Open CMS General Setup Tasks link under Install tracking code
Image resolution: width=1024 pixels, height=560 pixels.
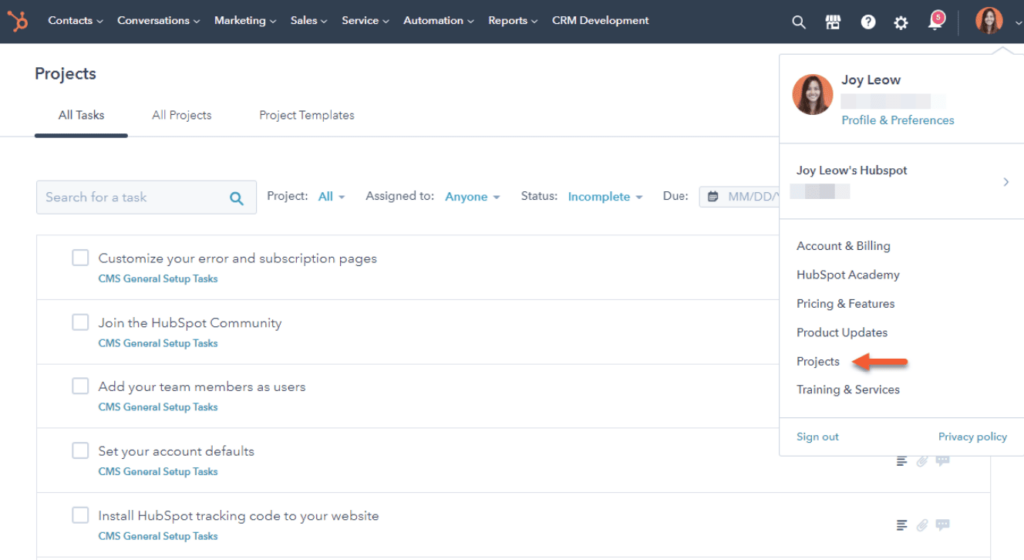click(157, 537)
